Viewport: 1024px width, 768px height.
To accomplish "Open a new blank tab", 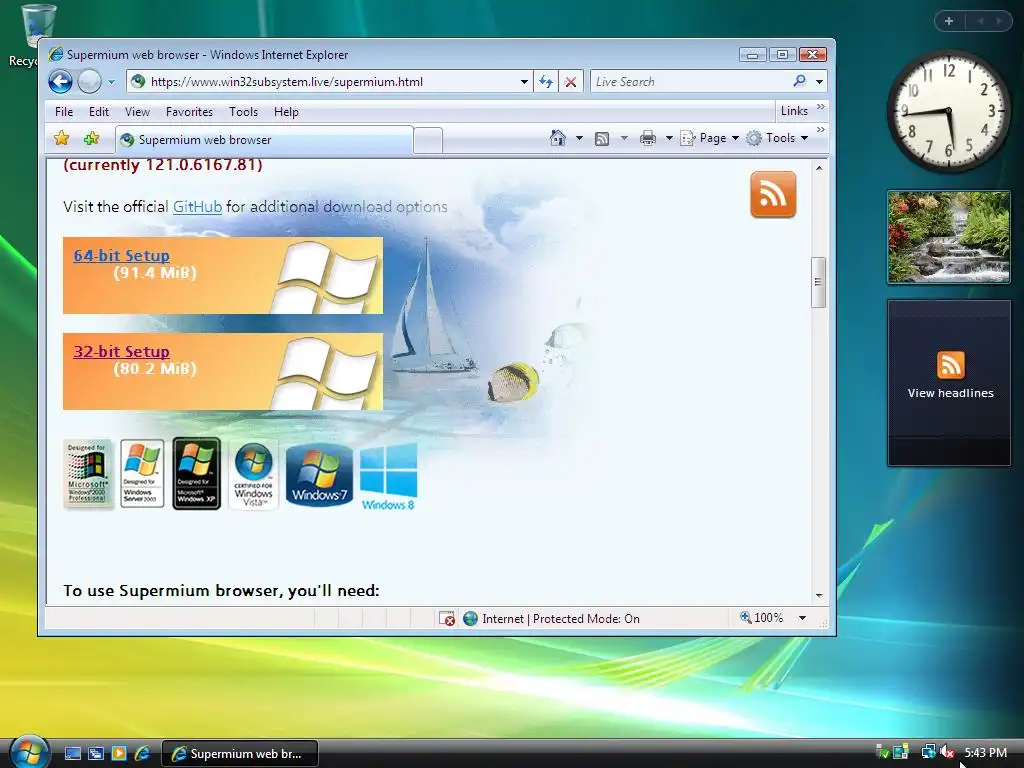I will [428, 141].
